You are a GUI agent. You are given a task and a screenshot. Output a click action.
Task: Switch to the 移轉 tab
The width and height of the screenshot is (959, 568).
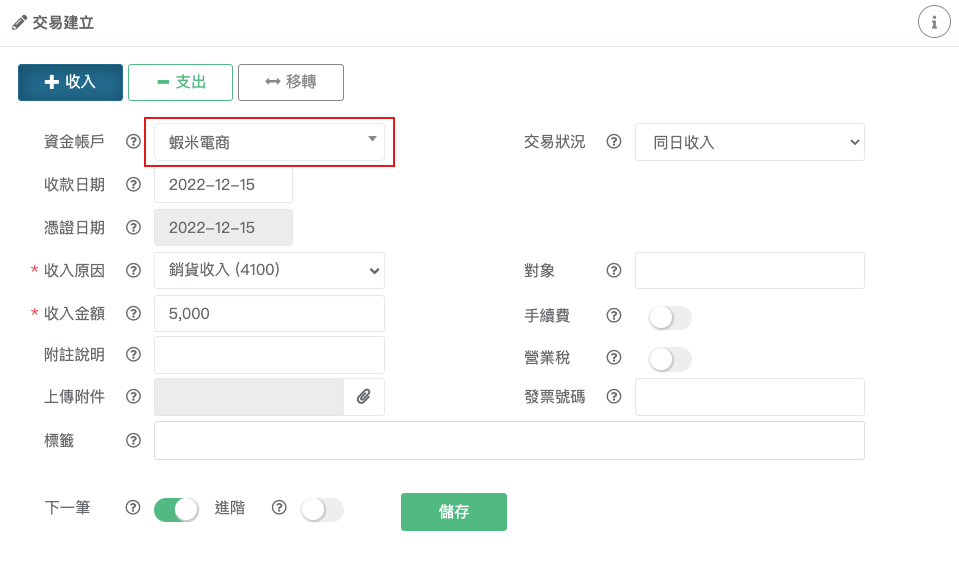291,82
